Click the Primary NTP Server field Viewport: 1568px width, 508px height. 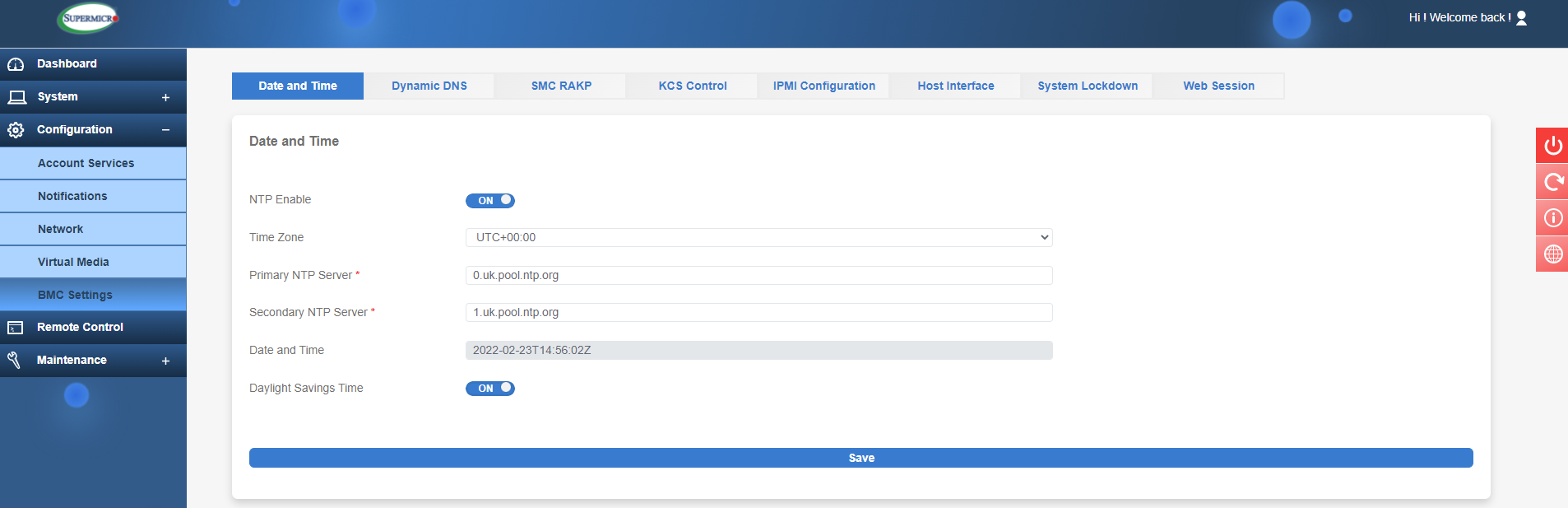click(x=758, y=275)
